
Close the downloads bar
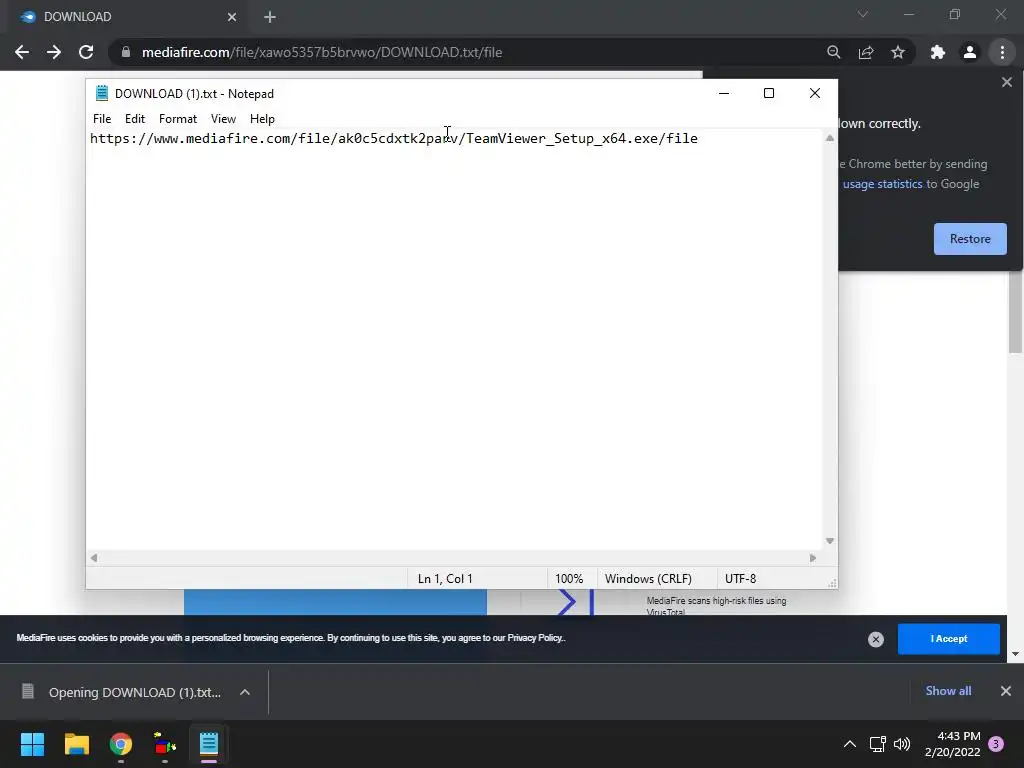(x=1006, y=691)
